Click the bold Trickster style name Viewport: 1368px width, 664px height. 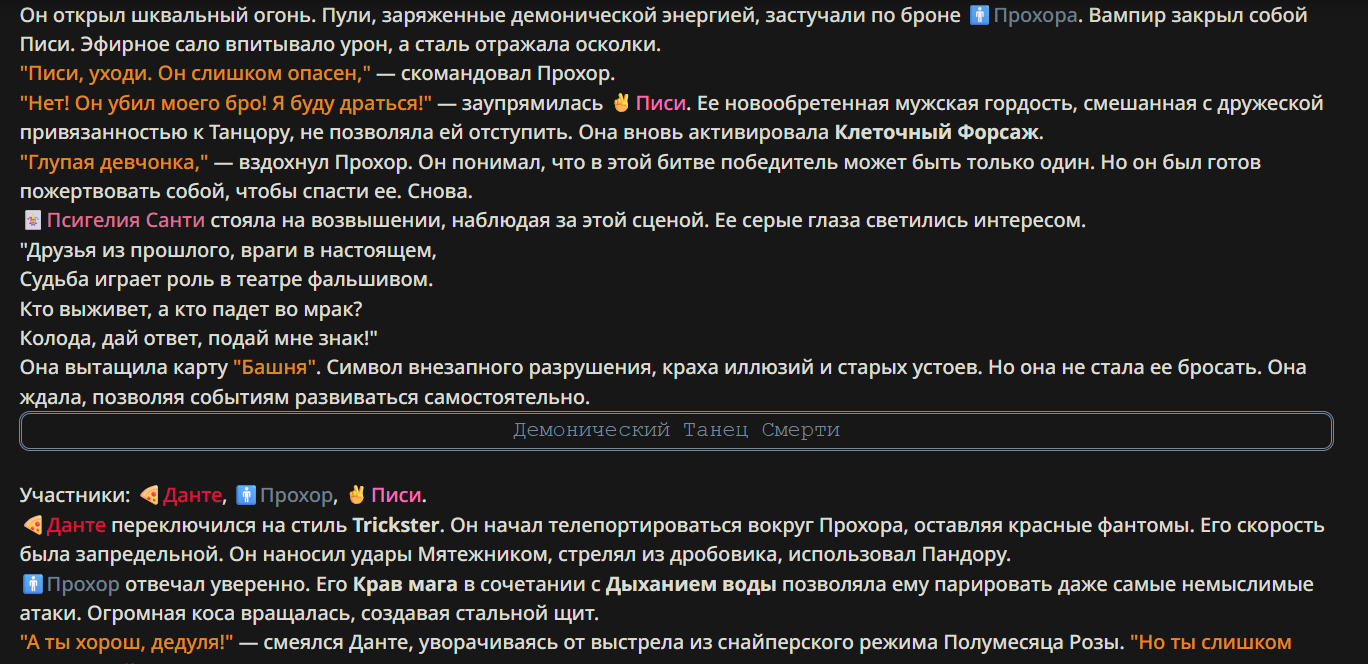pyautogui.click(x=396, y=525)
